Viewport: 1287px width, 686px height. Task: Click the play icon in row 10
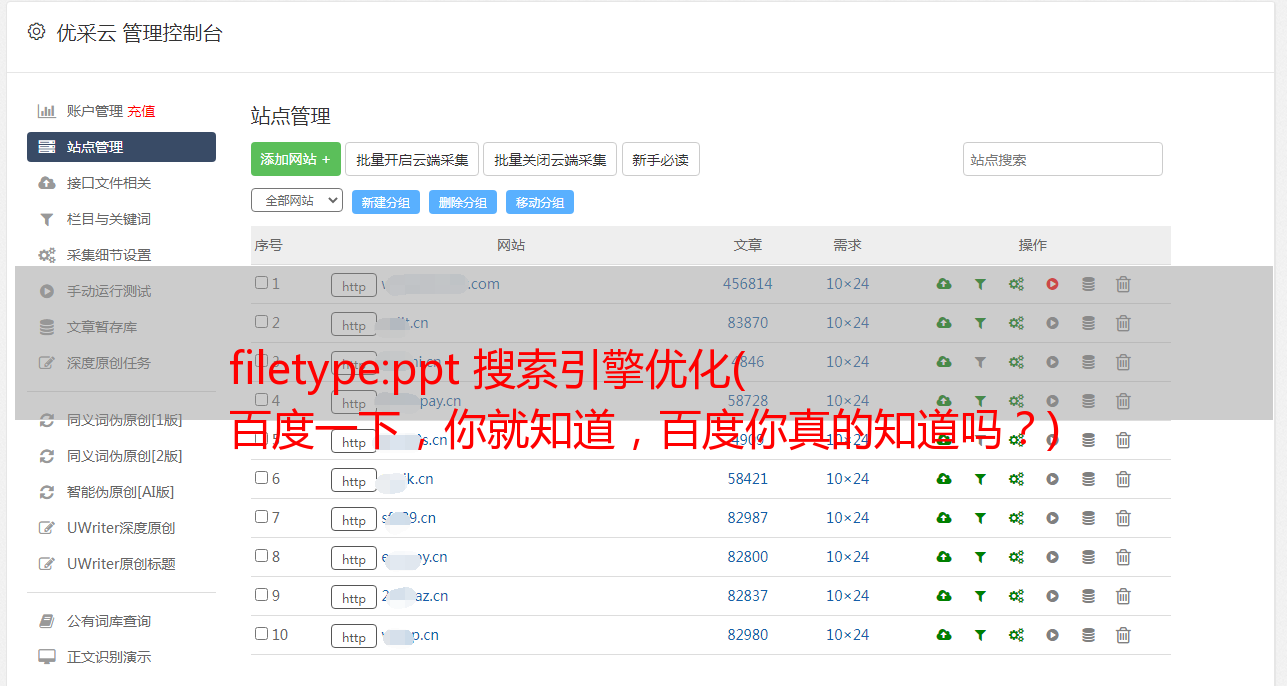(x=1052, y=635)
